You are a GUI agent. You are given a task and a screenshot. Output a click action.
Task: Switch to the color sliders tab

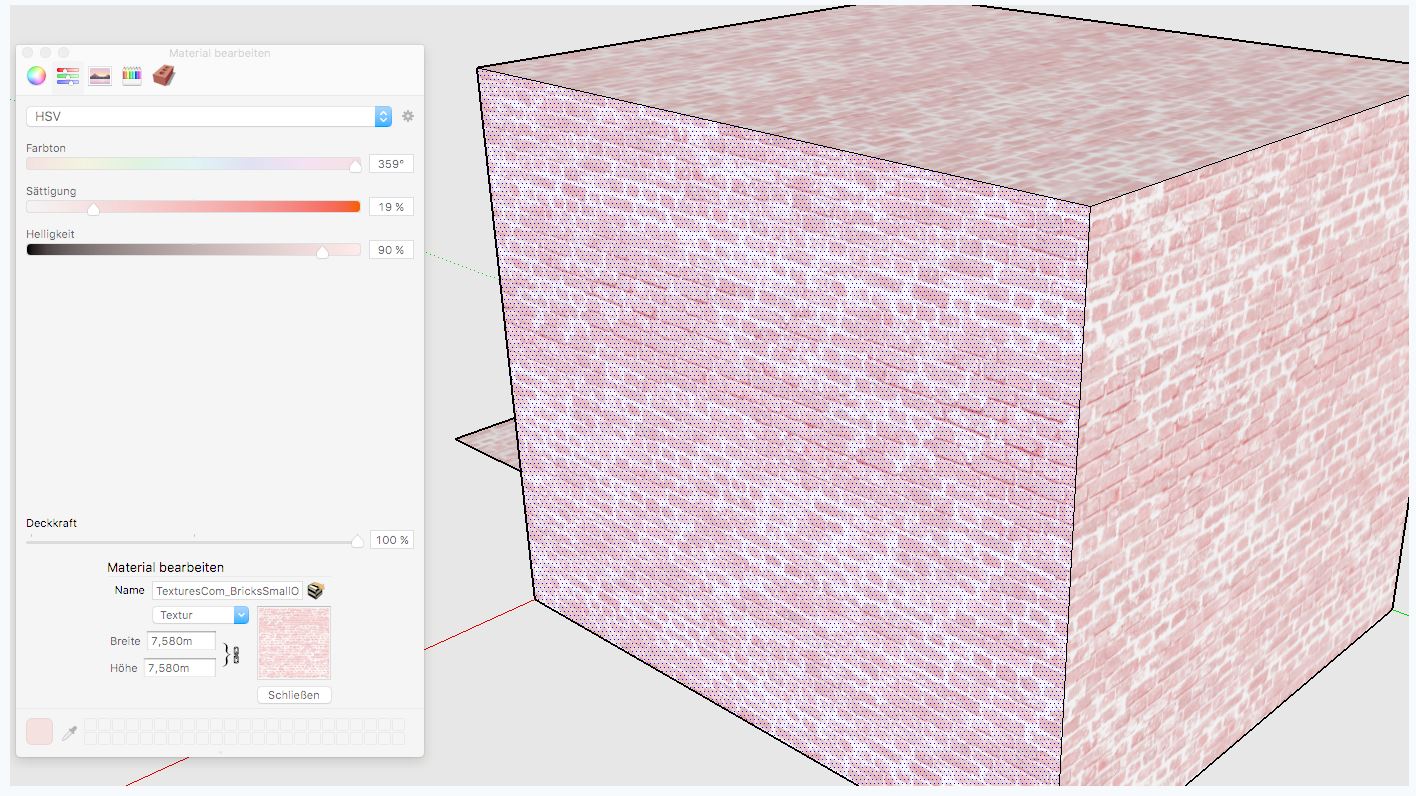point(68,76)
